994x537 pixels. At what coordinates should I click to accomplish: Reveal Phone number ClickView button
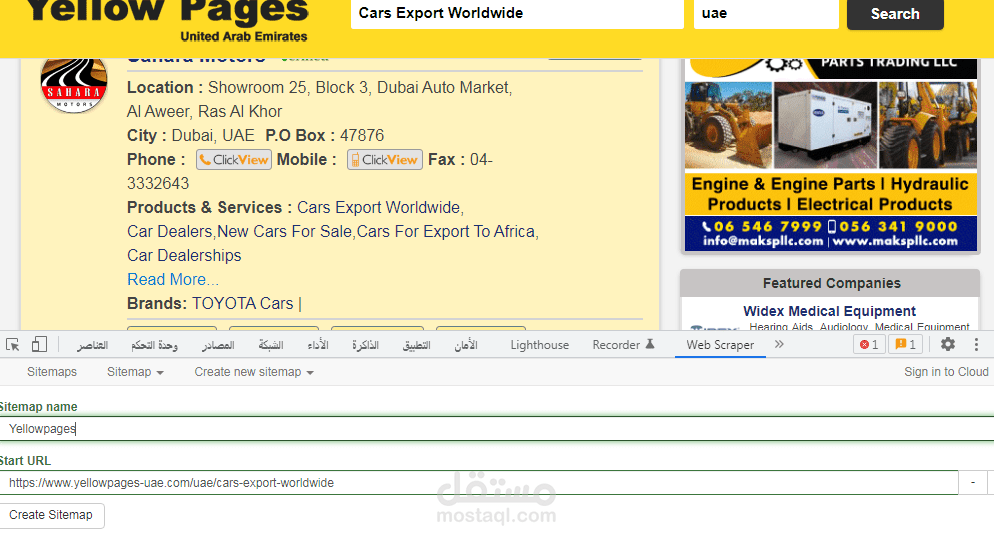point(234,160)
